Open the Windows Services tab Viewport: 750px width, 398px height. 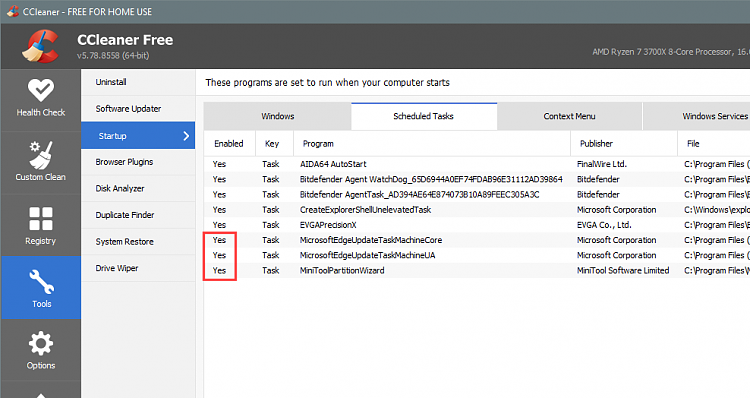point(715,116)
